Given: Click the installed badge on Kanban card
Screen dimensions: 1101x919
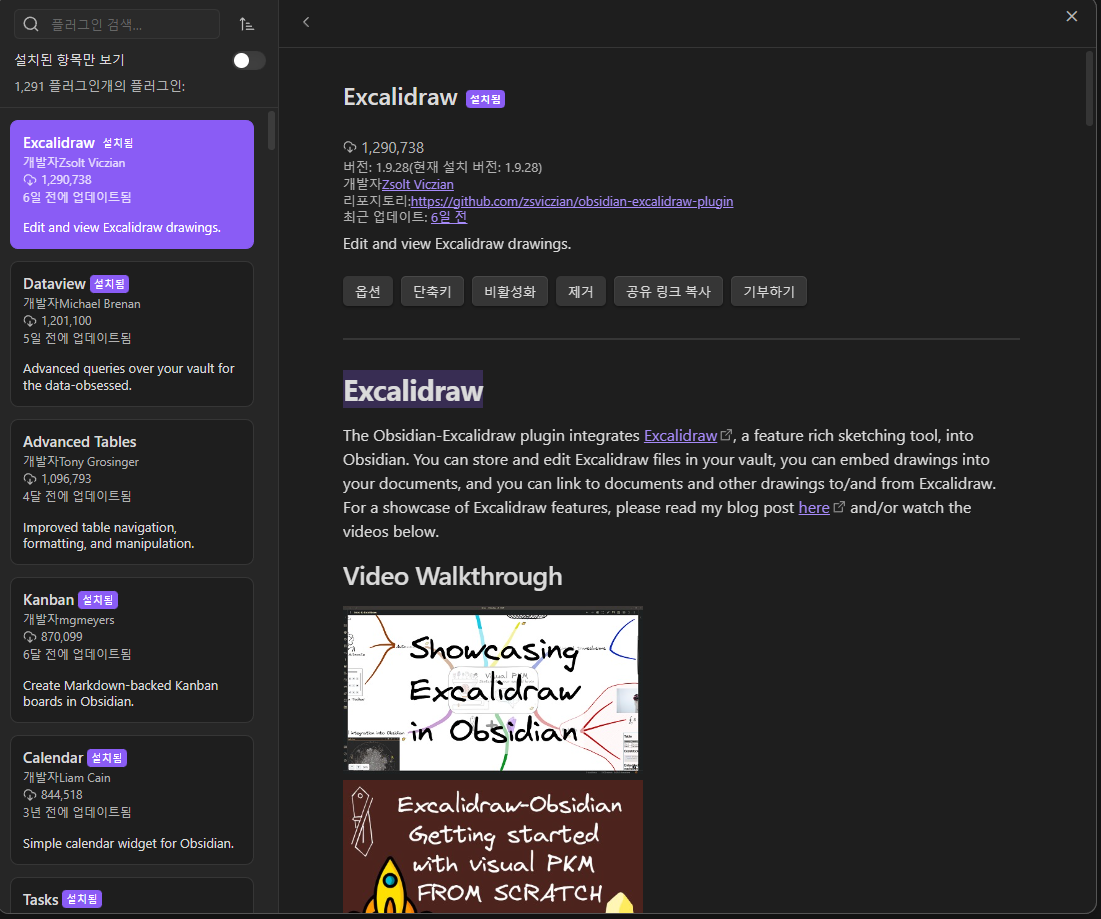Looking at the screenshot, I should pos(98,600).
